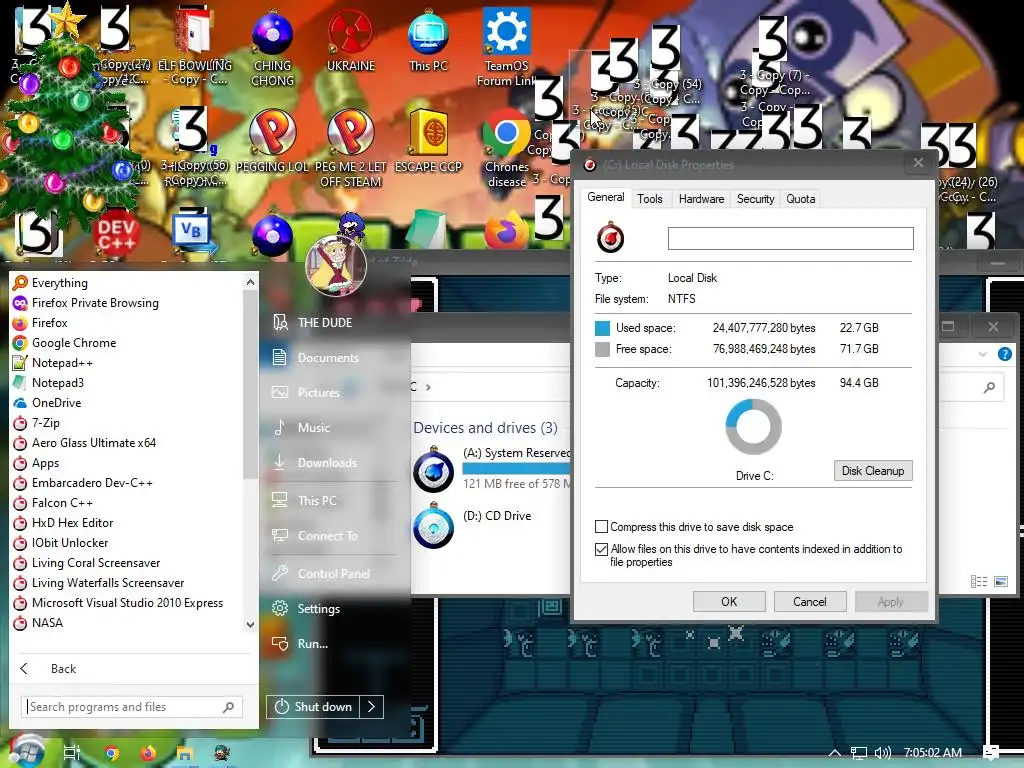Screen dimensions: 1024x768
Task: Open Settings from start menu
Action: 319,609
